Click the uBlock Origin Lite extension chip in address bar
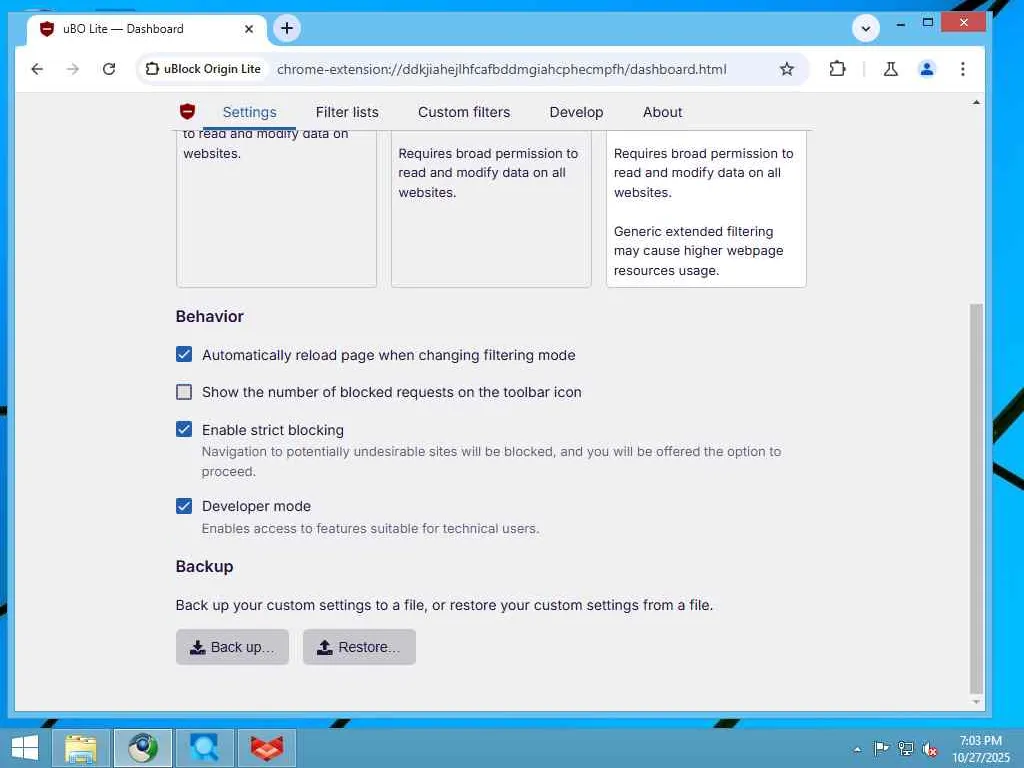 [203, 69]
